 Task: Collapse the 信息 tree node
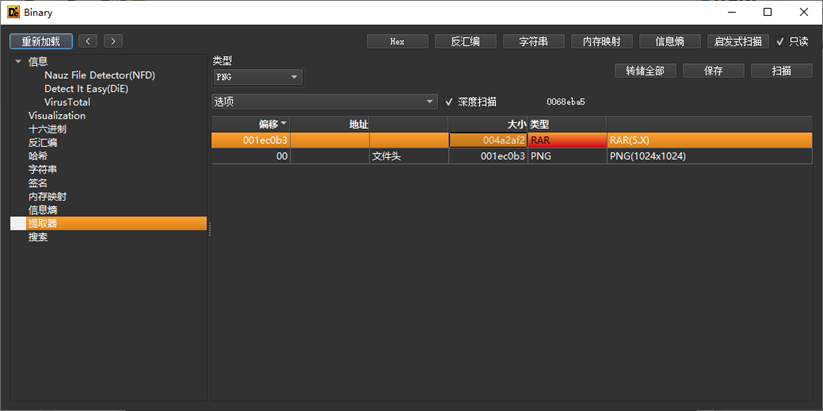point(18,62)
